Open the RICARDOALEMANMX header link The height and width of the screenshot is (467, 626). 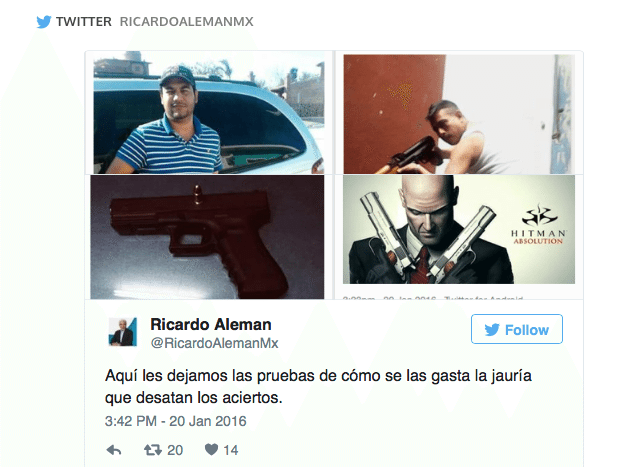coord(186,22)
